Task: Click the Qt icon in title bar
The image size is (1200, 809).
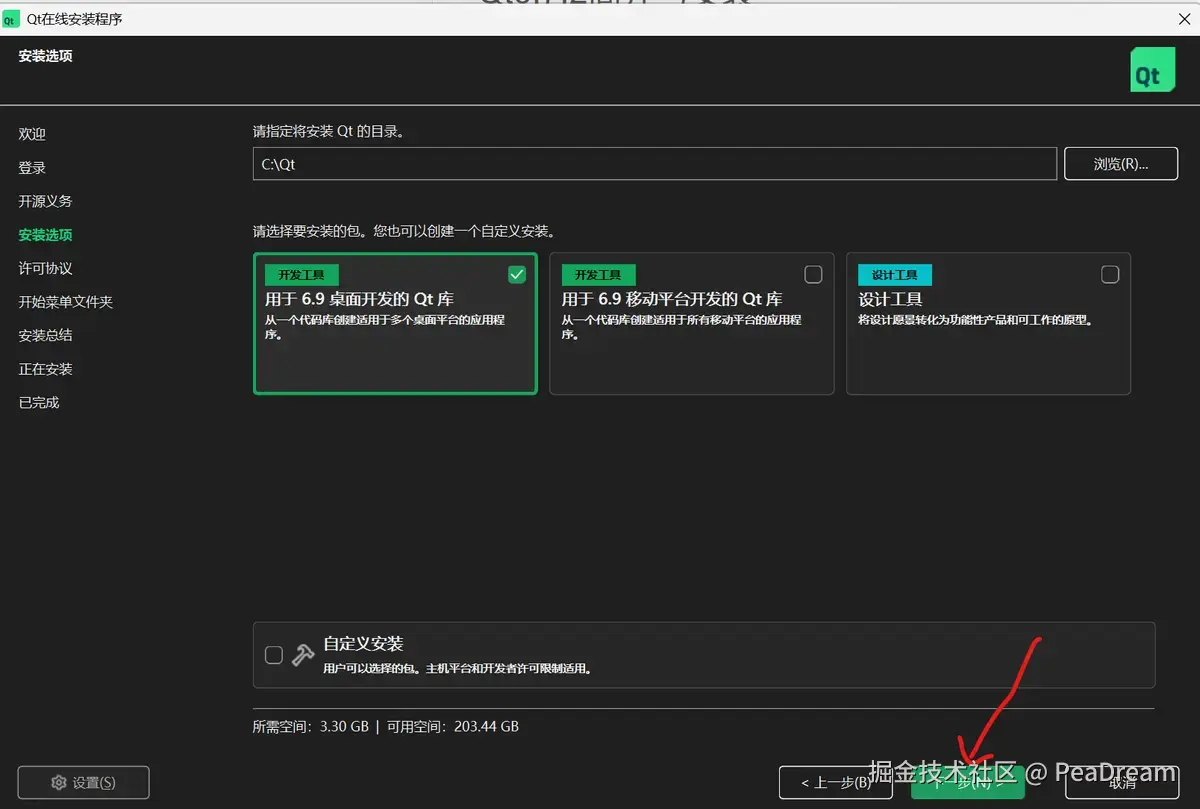Action: (x=12, y=19)
